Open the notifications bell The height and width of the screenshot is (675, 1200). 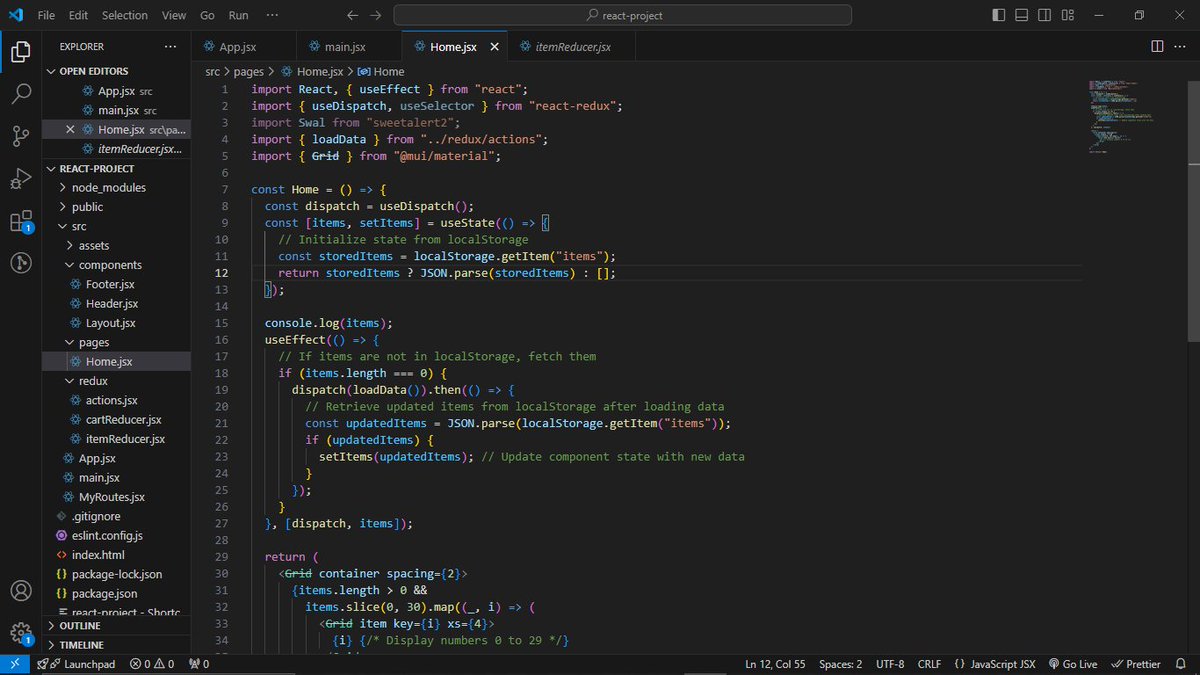point(1182,664)
